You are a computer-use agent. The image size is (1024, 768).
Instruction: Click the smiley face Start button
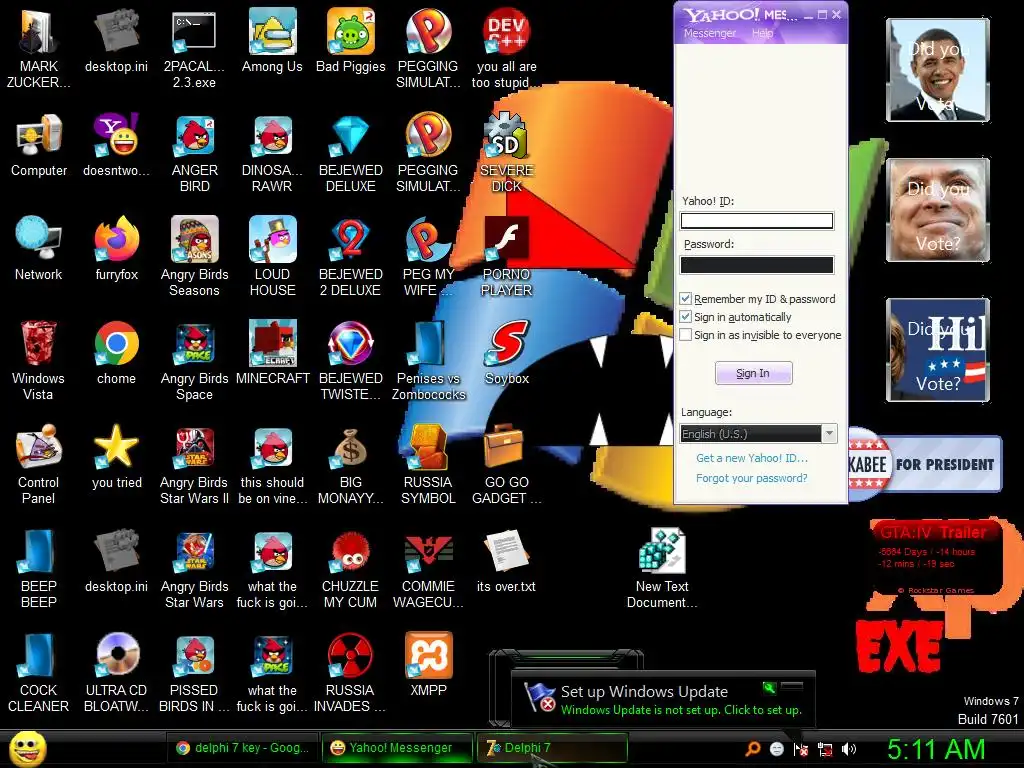[27, 748]
